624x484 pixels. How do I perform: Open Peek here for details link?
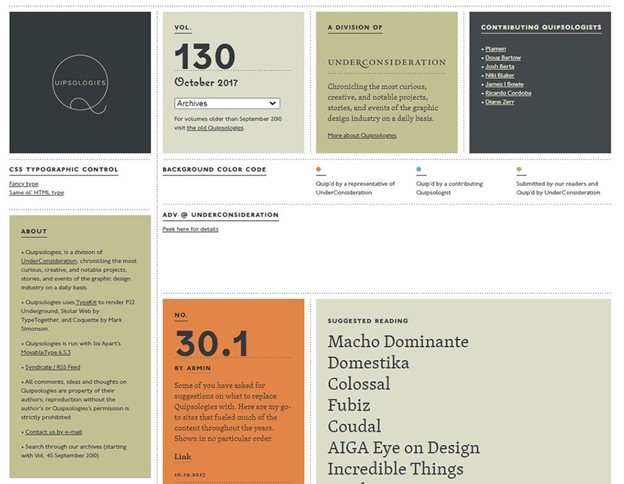190,229
